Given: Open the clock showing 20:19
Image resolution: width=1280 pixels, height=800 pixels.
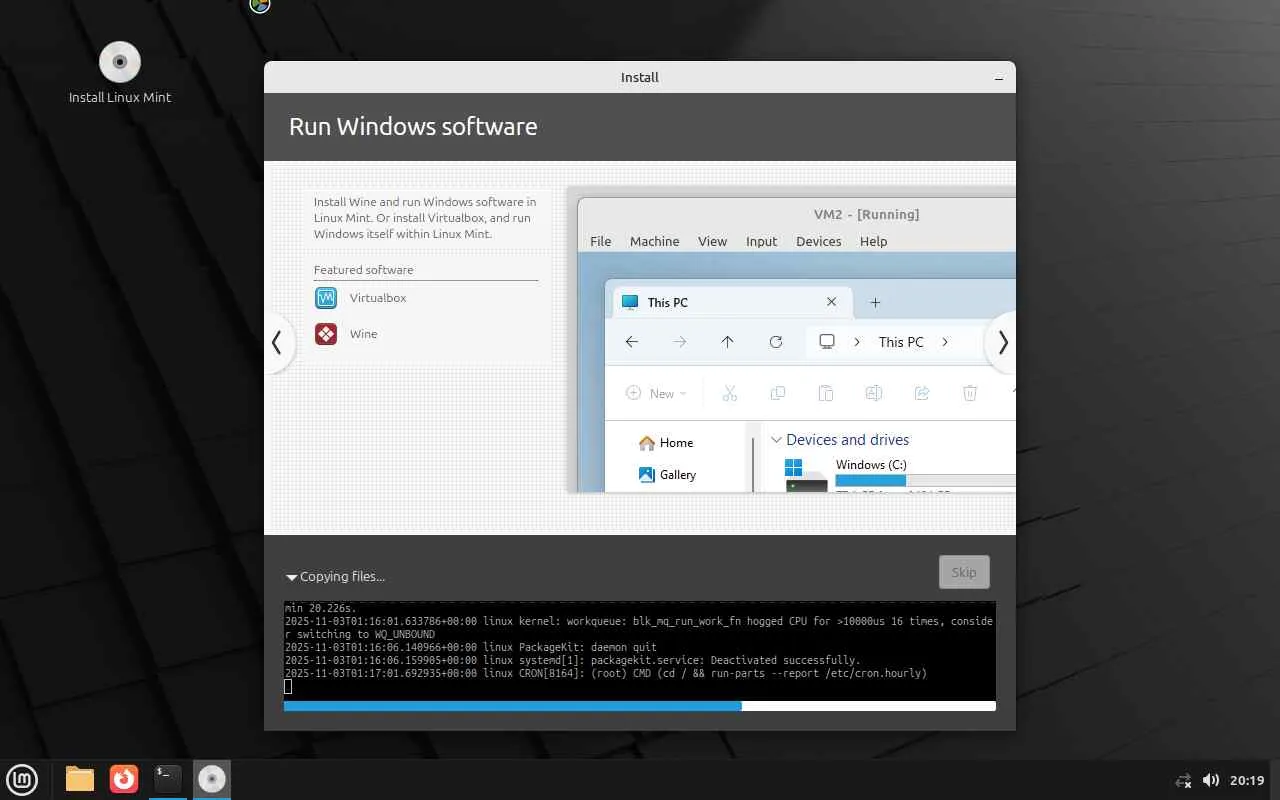Looking at the screenshot, I should pos(1247,780).
